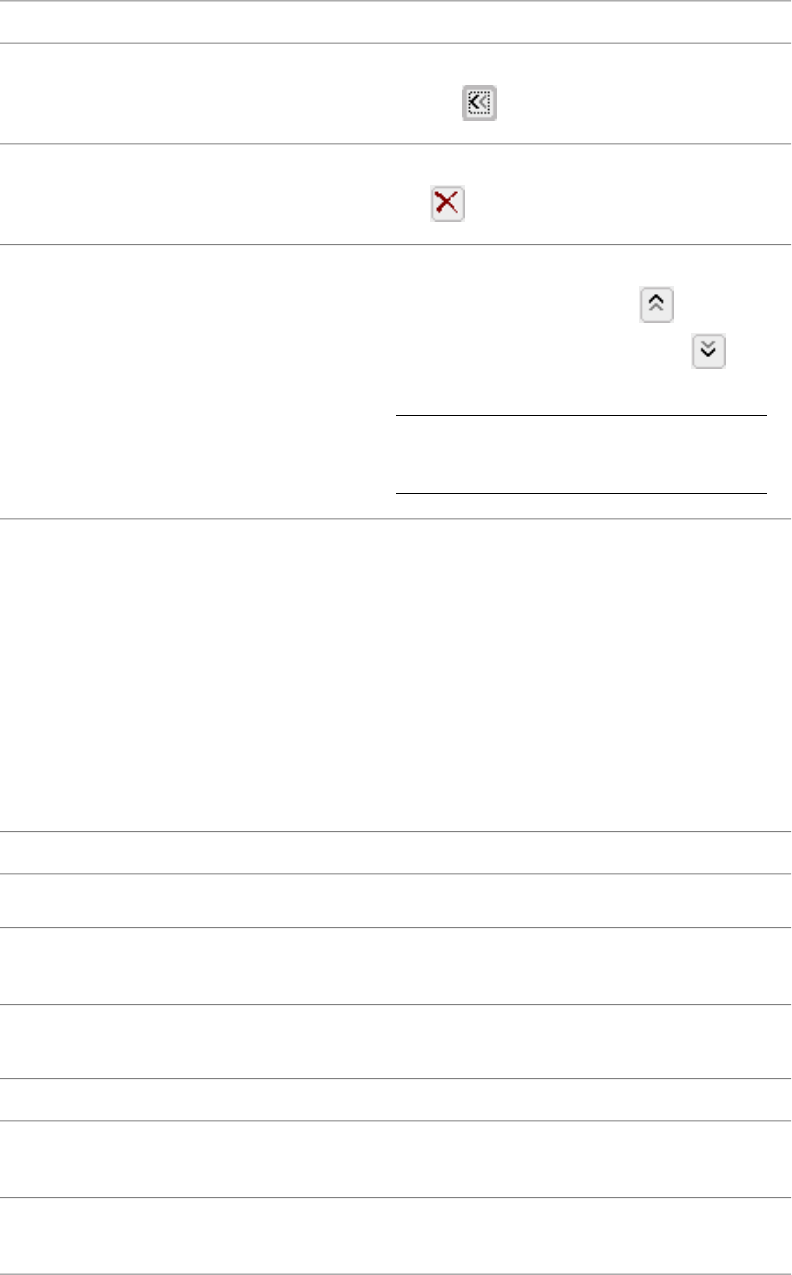Click the double-chevron move up button
This screenshot has height=1275, width=792.
657,306
